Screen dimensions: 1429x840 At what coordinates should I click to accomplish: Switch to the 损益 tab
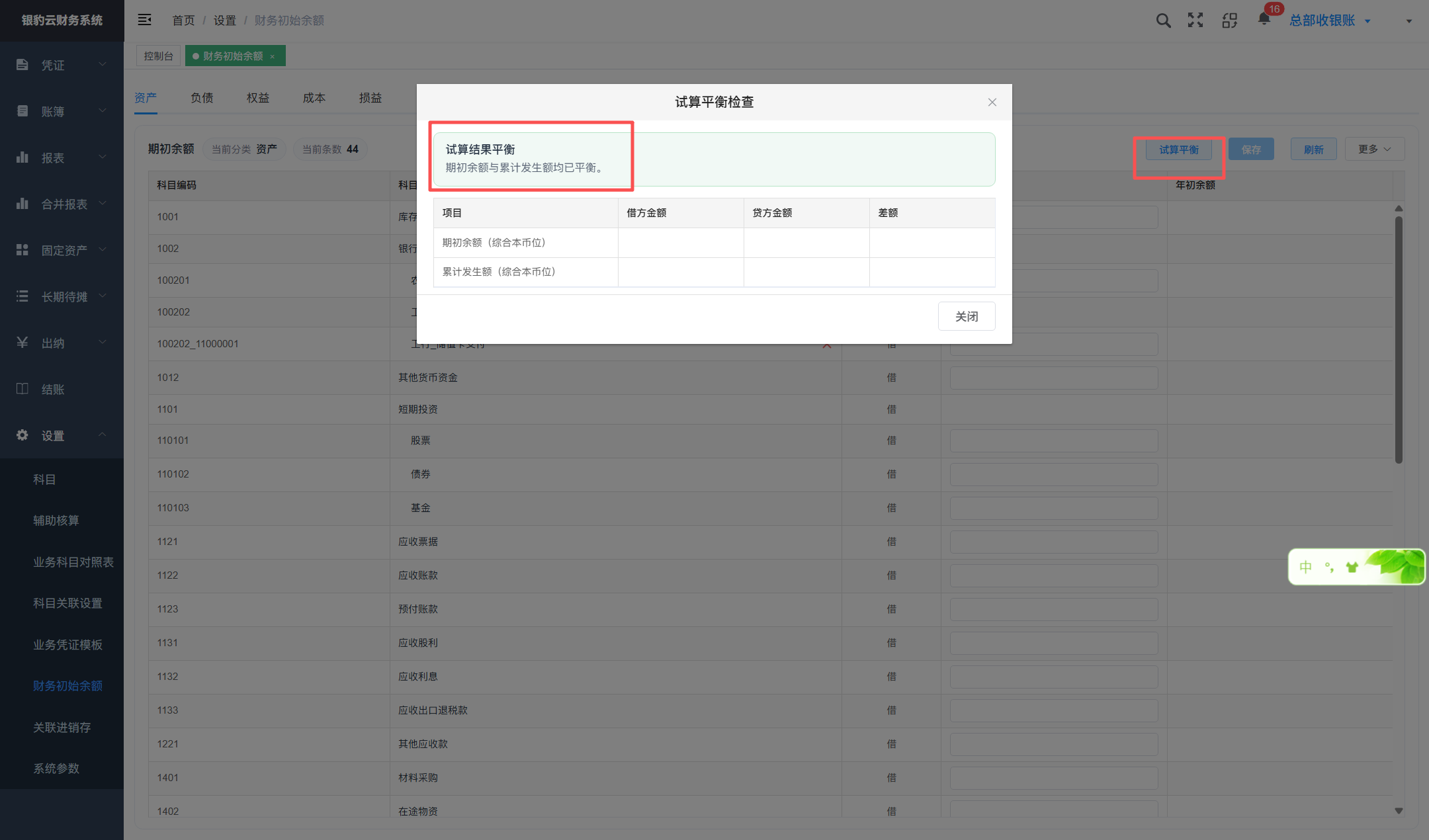370,98
